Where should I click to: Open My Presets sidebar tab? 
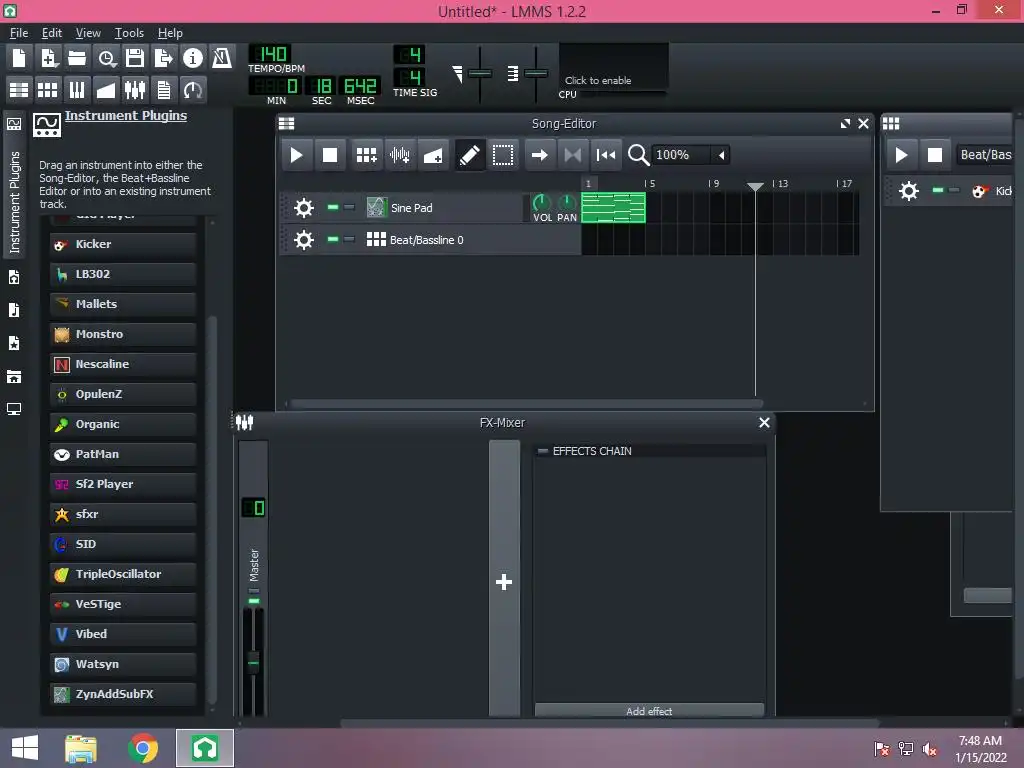point(14,344)
